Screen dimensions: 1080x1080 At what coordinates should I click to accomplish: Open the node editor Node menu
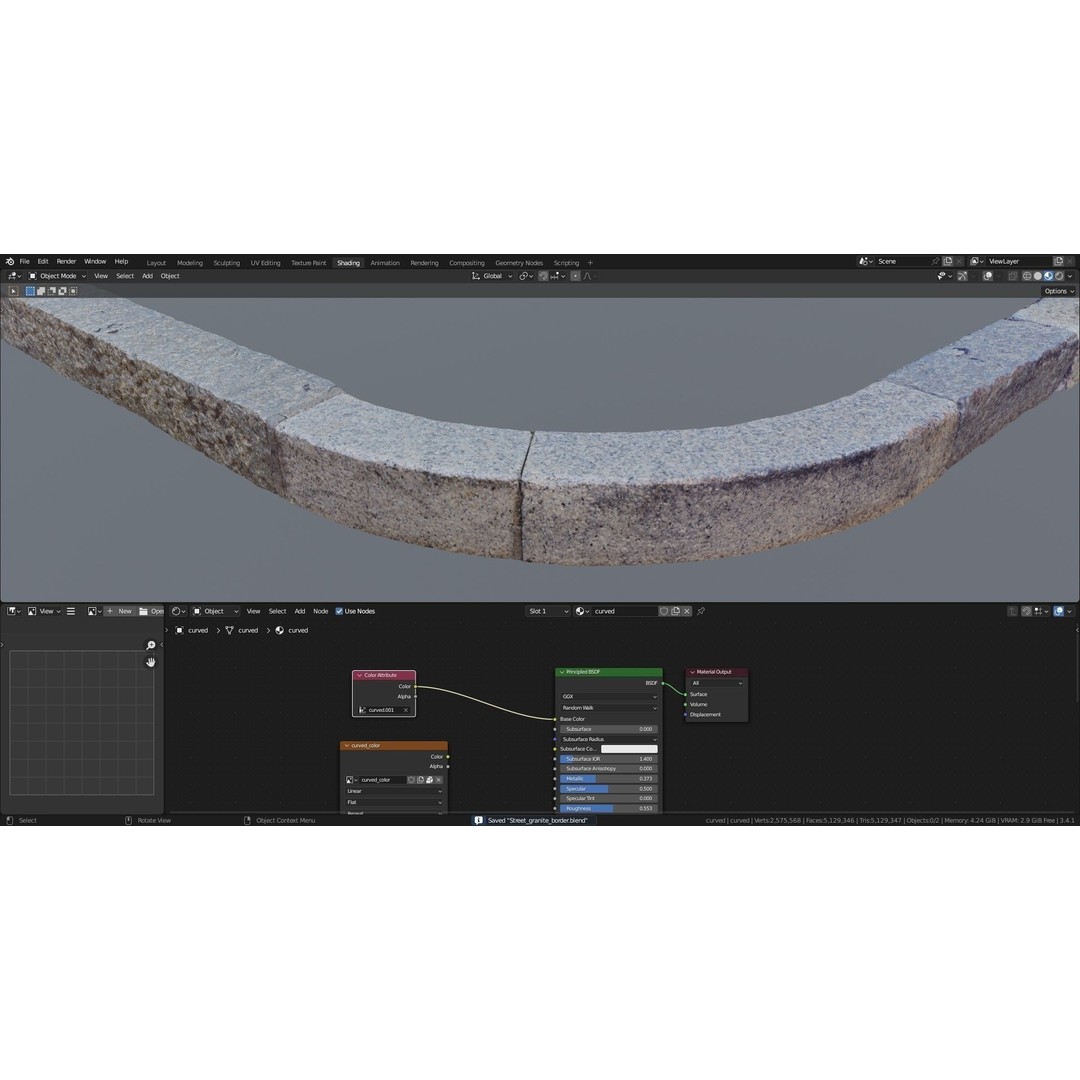tap(321, 612)
